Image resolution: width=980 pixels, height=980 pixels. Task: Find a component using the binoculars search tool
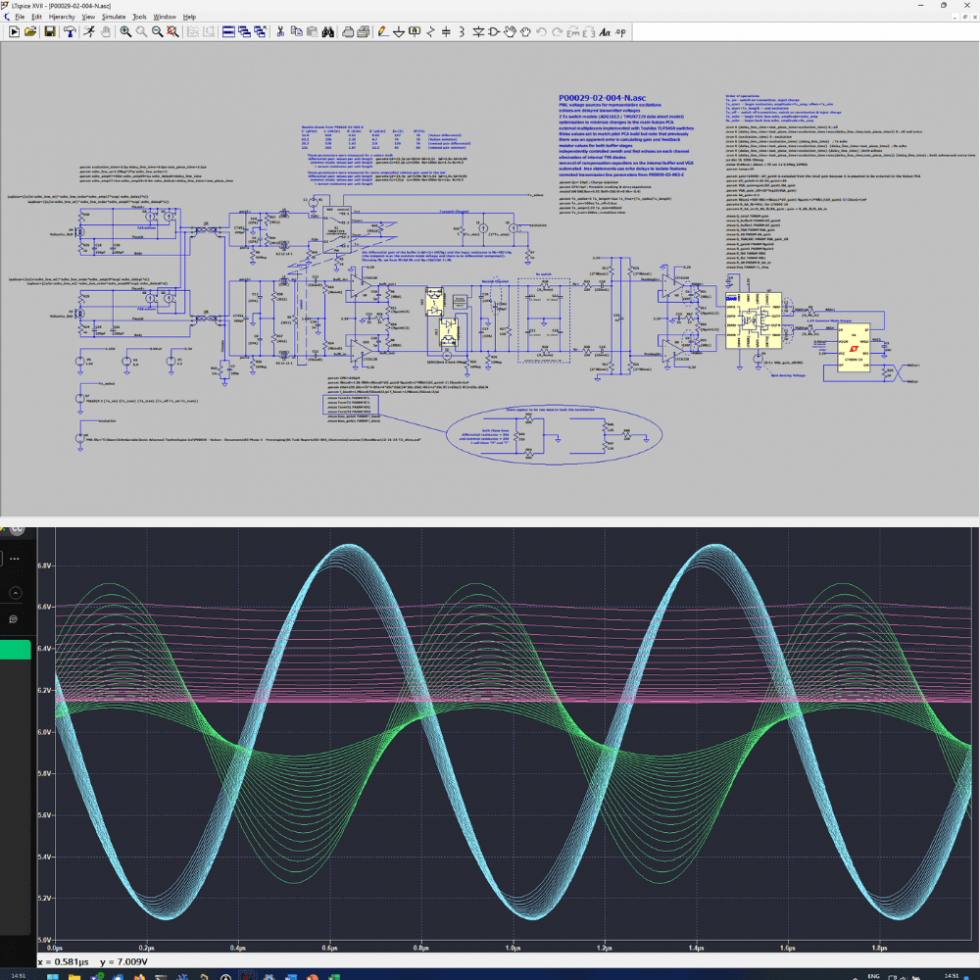pyautogui.click(x=329, y=33)
